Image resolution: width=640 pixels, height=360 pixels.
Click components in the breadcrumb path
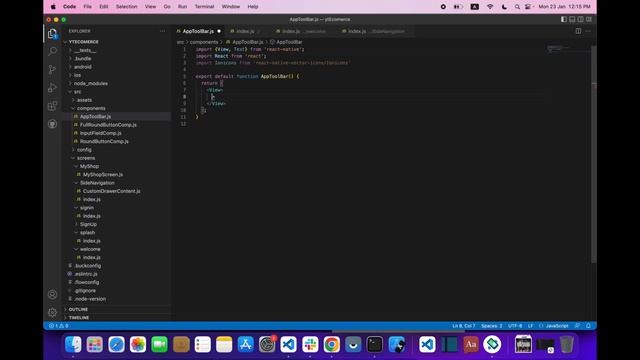pos(204,42)
